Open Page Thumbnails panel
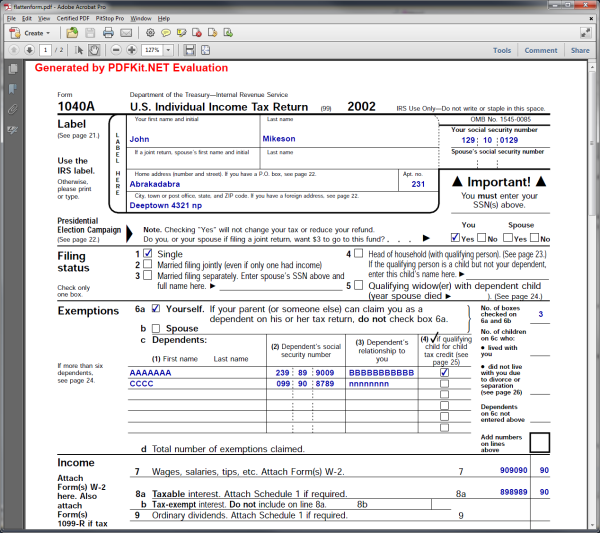 click(13, 69)
